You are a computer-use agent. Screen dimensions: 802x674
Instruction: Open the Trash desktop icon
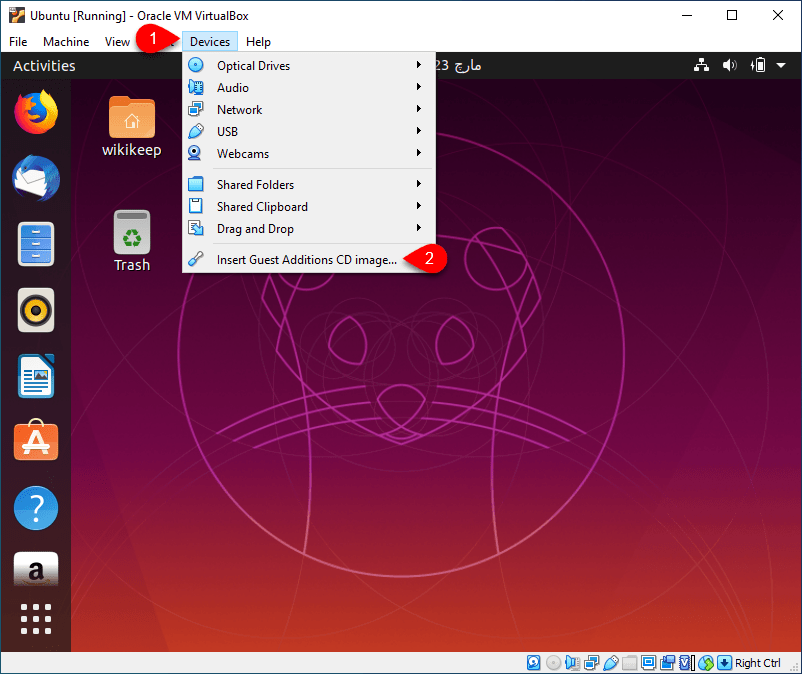(x=132, y=241)
